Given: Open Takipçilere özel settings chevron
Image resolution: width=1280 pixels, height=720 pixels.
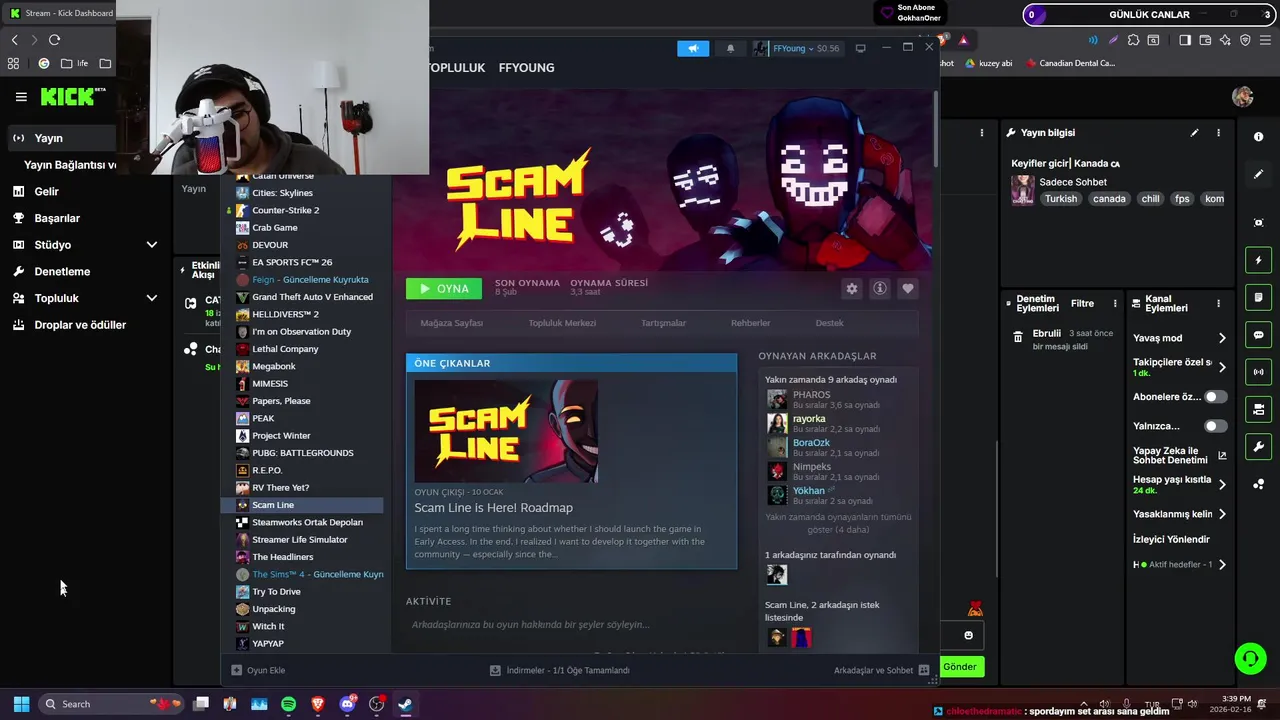Looking at the screenshot, I should point(1222,367).
